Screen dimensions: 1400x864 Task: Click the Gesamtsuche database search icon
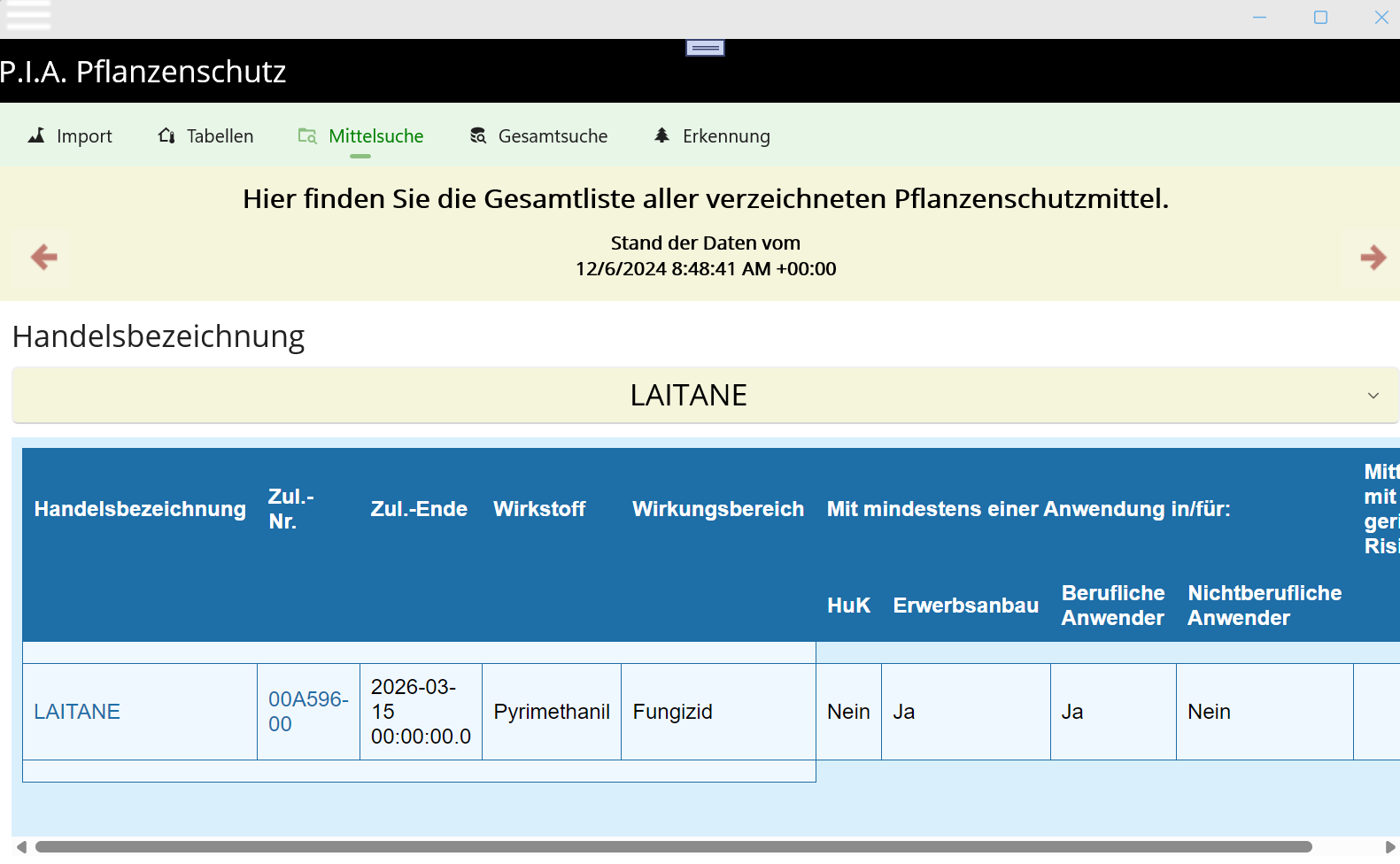pos(478,135)
